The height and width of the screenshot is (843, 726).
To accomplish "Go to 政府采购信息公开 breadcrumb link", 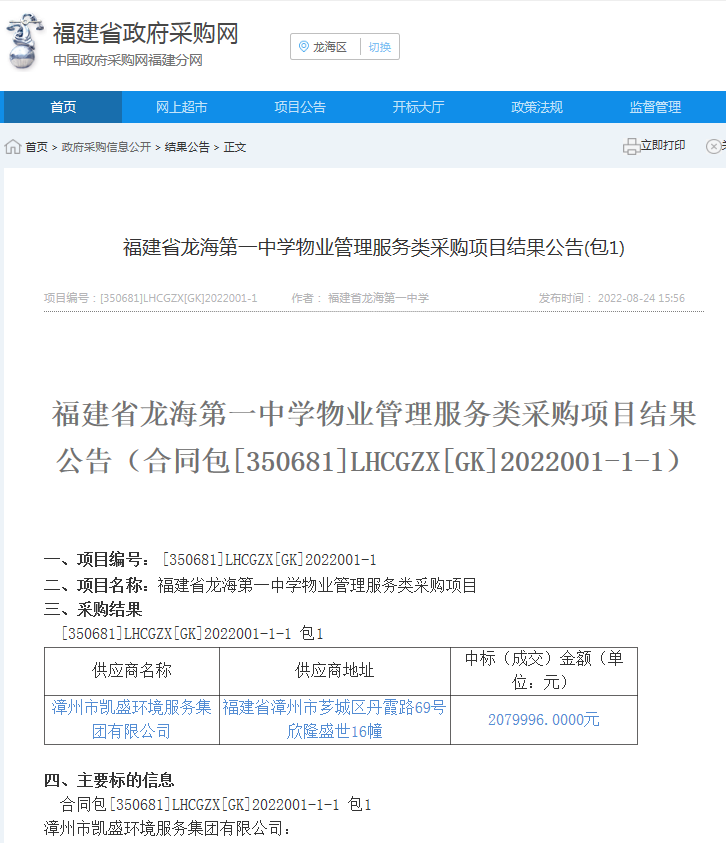I will (106, 147).
